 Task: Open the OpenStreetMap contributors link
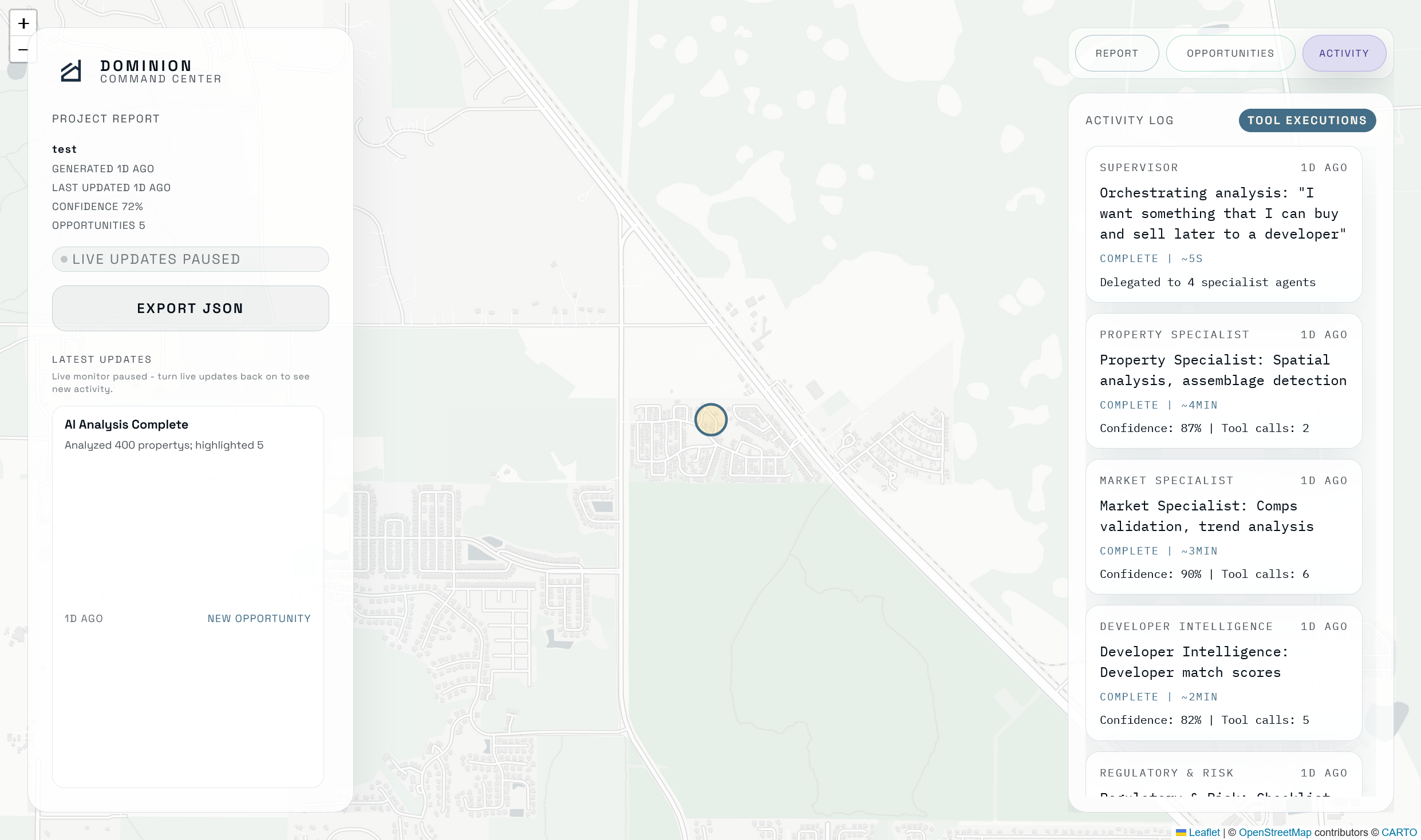click(x=1274, y=833)
